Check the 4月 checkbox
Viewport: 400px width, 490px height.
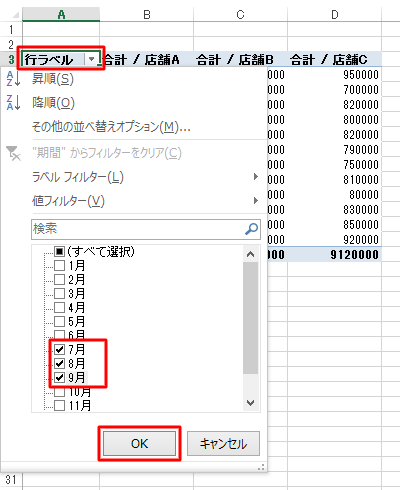pos(59,307)
